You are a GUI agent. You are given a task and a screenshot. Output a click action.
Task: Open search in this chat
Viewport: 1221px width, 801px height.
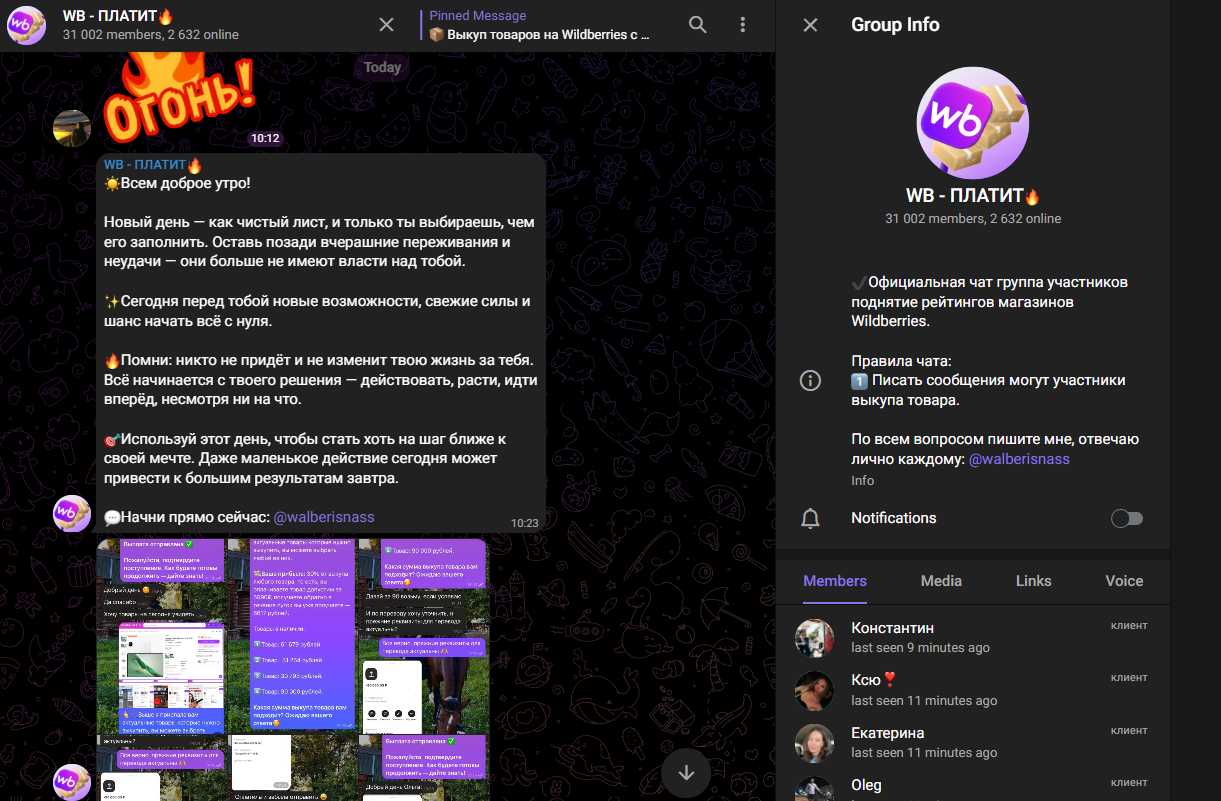(698, 25)
